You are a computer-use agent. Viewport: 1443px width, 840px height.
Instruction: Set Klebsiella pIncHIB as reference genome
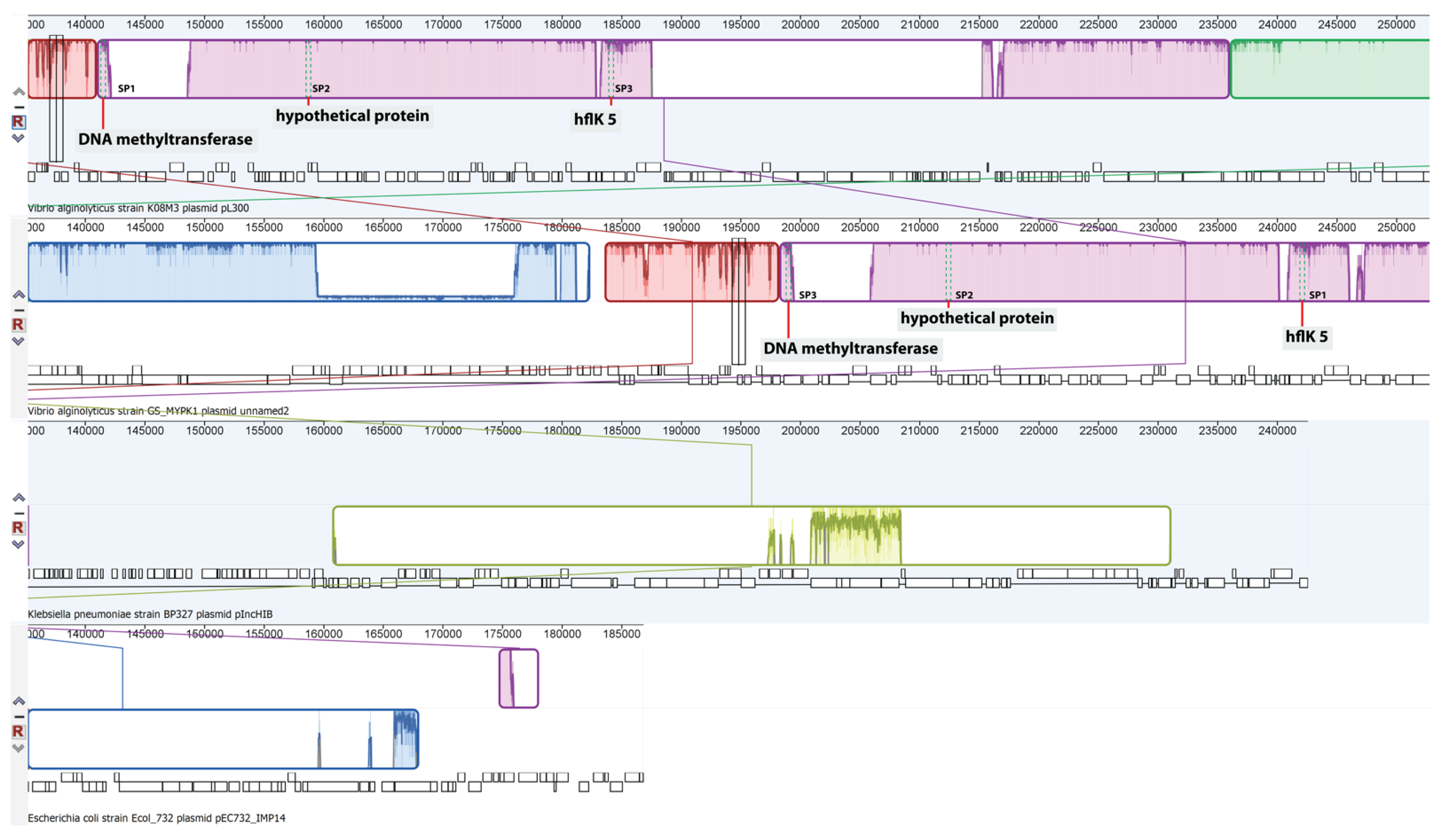(18, 528)
